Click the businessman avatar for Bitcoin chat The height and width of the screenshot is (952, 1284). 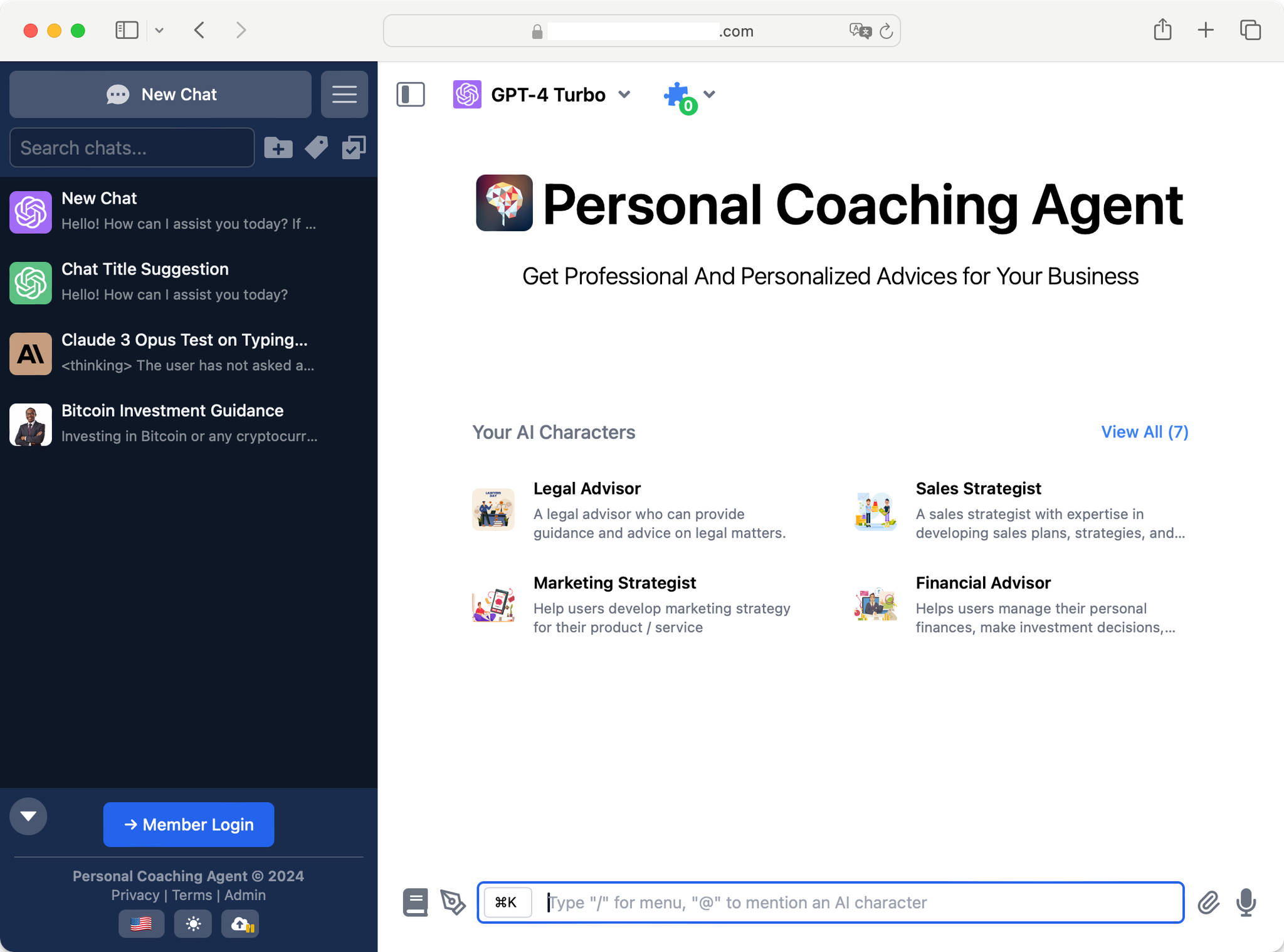[31, 424]
